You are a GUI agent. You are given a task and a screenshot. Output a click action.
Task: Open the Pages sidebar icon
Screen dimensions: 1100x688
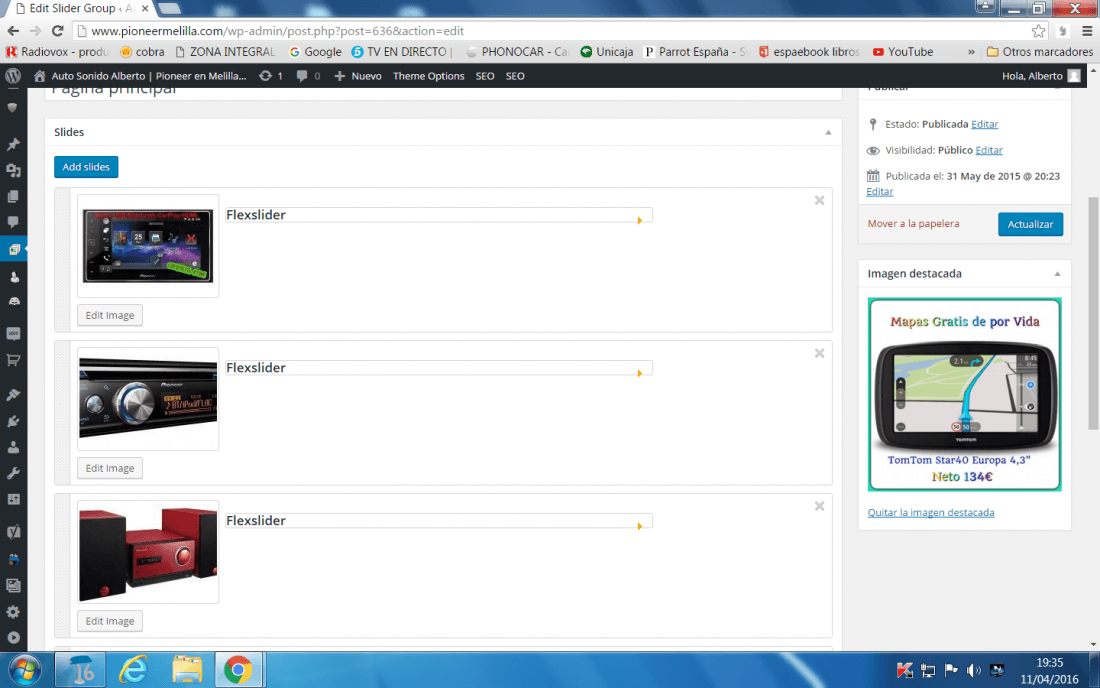click(13, 196)
